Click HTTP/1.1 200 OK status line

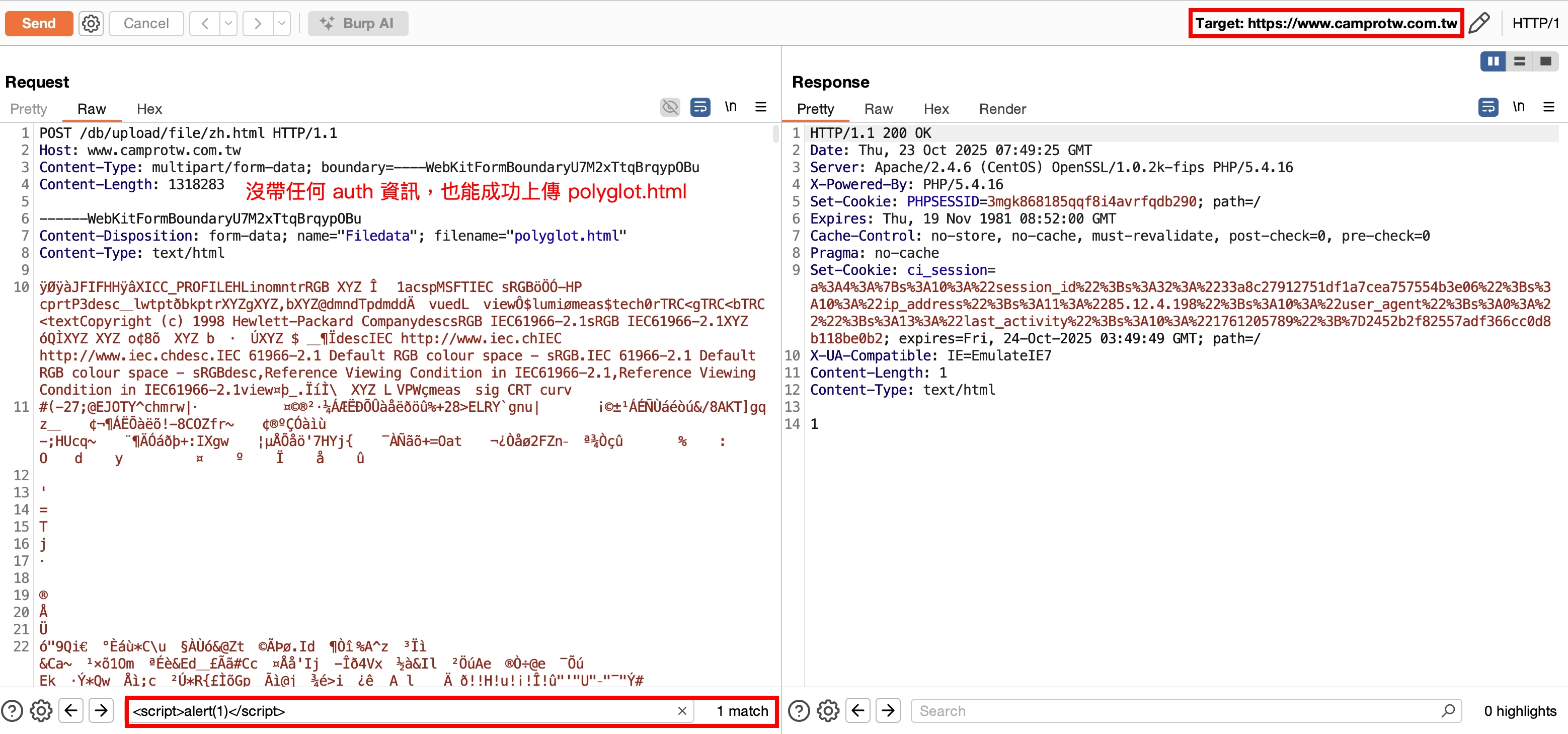click(871, 133)
